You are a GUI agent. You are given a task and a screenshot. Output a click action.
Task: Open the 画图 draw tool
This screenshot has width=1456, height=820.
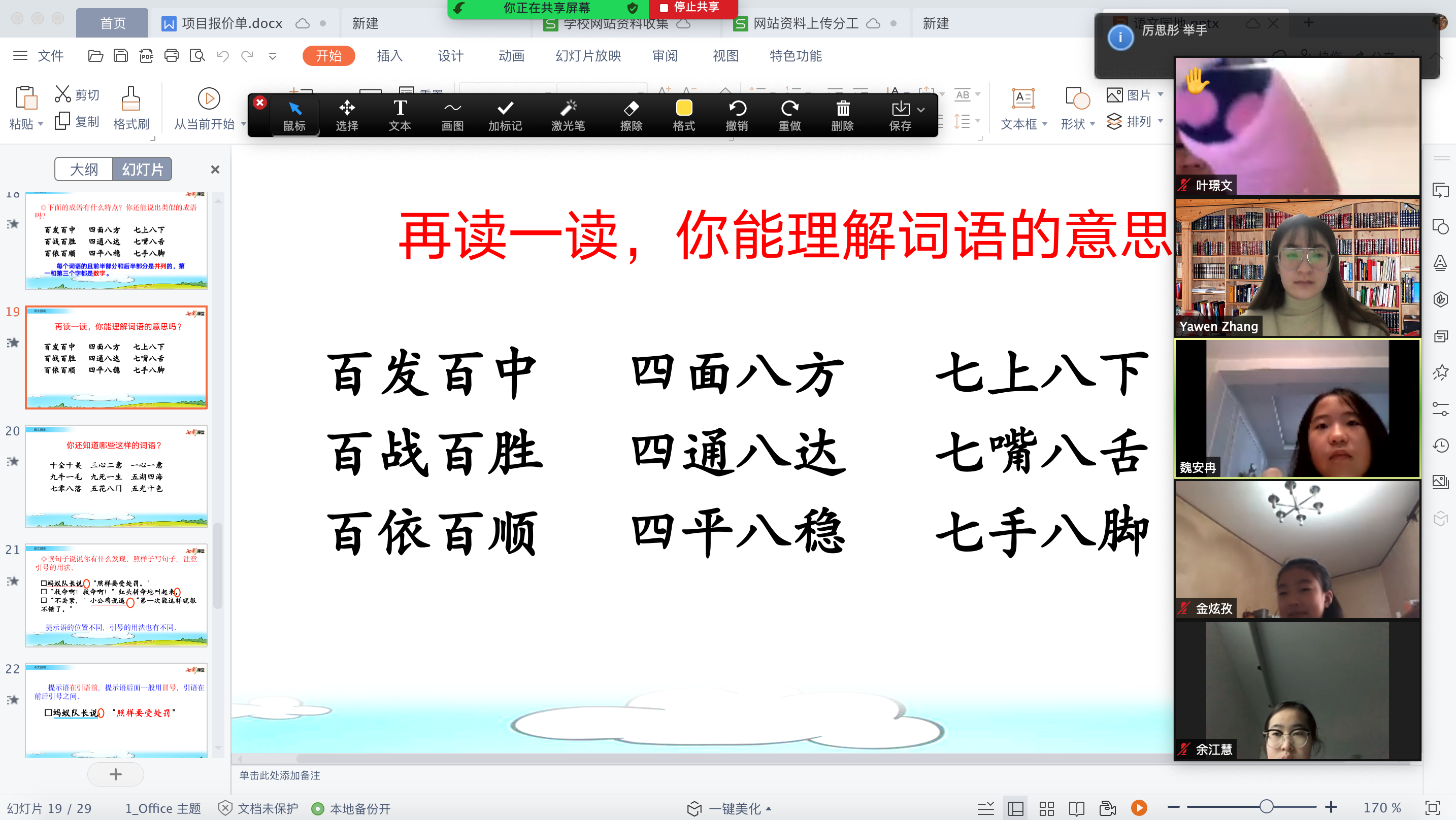click(x=452, y=115)
